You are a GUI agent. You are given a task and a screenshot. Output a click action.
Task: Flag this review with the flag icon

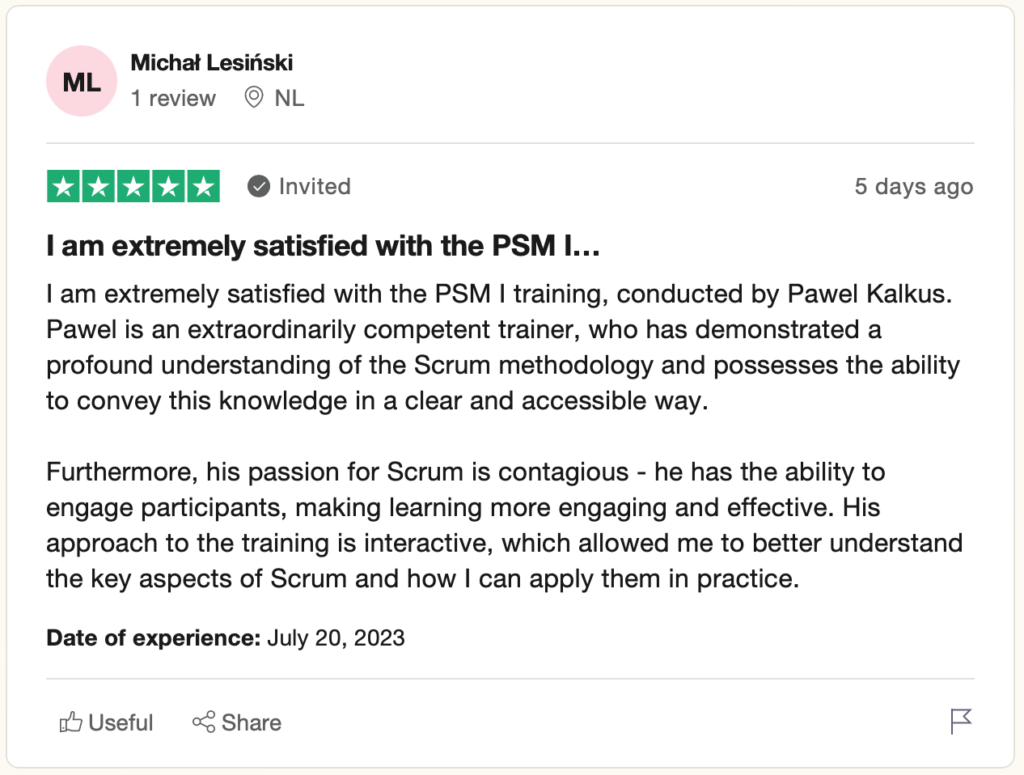coord(961,721)
